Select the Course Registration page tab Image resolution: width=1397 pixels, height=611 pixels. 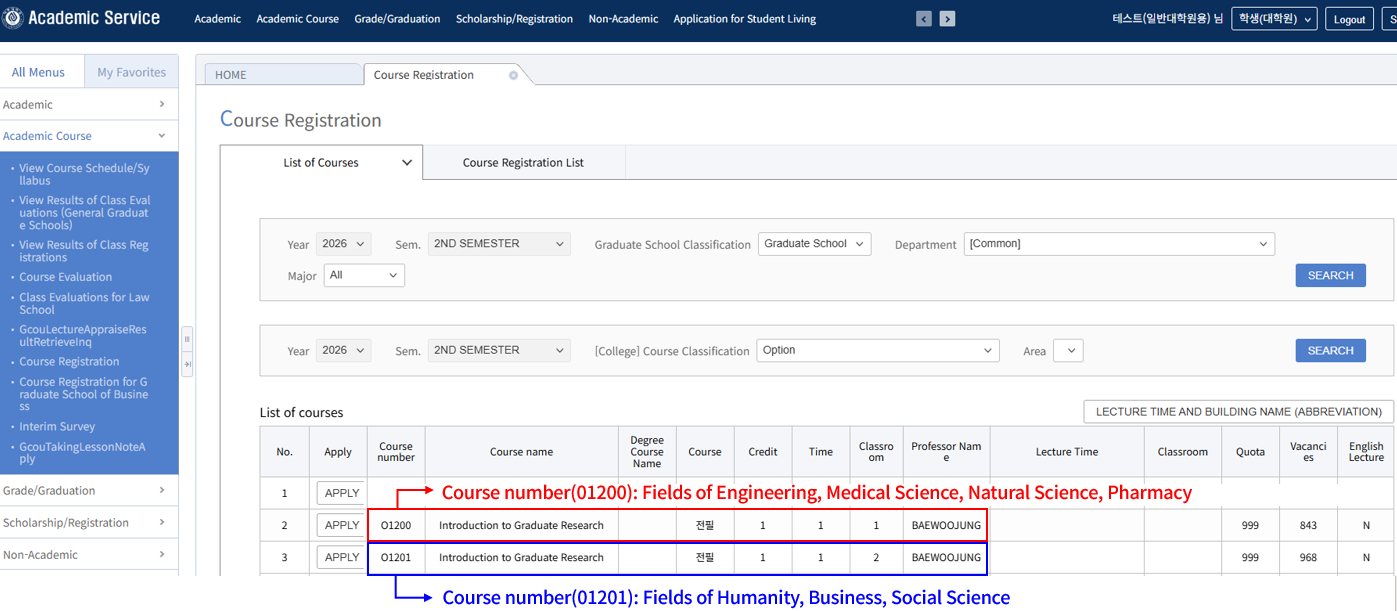click(x=424, y=75)
